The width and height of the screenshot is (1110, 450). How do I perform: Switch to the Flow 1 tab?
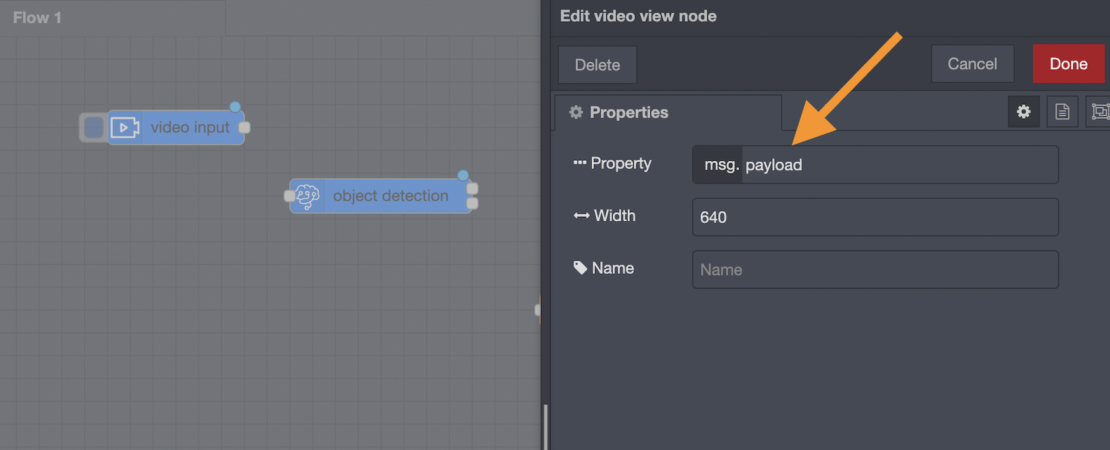click(x=38, y=18)
